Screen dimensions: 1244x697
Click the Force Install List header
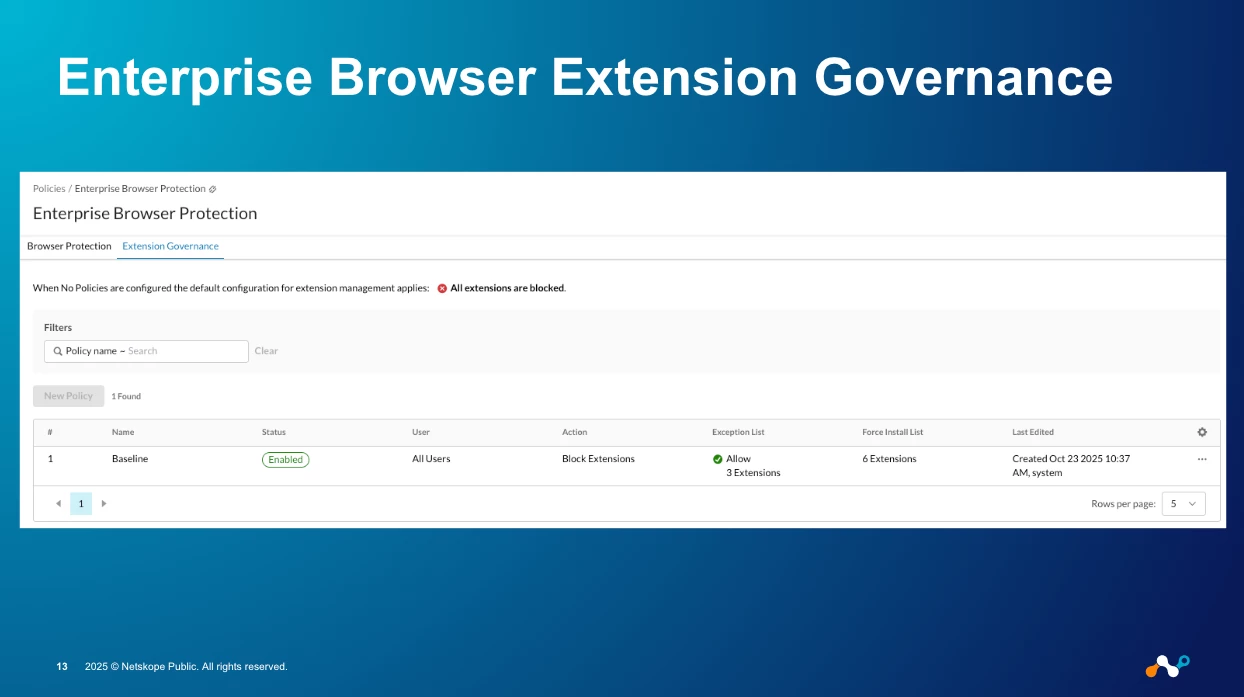(893, 432)
